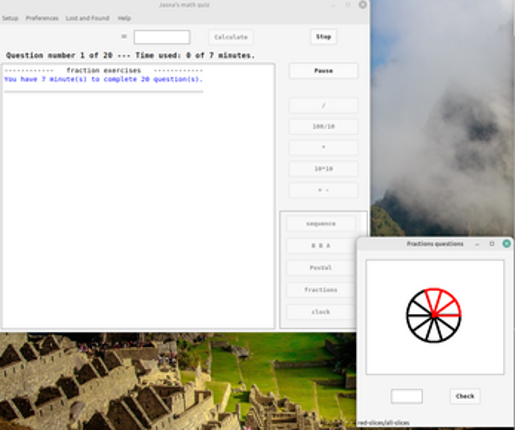Minimize the Fractions questions window

tap(477, 244)
